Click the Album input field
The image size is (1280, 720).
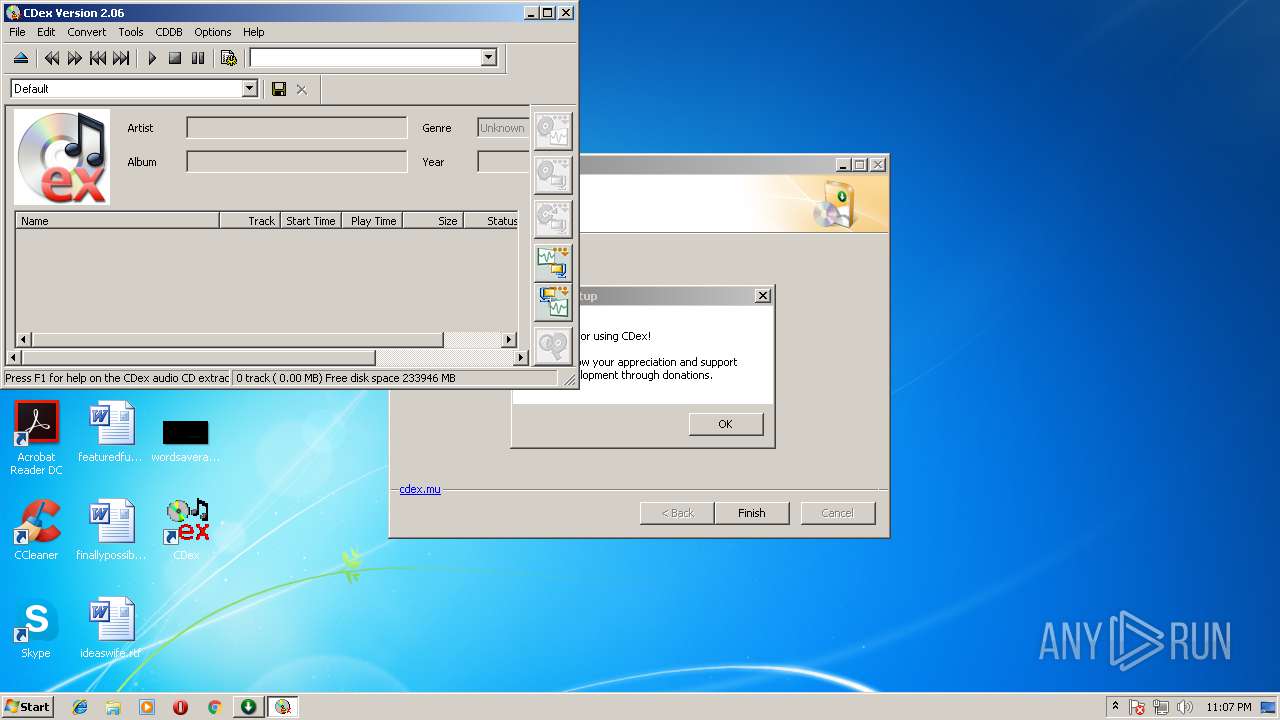[x=297, y=162]
